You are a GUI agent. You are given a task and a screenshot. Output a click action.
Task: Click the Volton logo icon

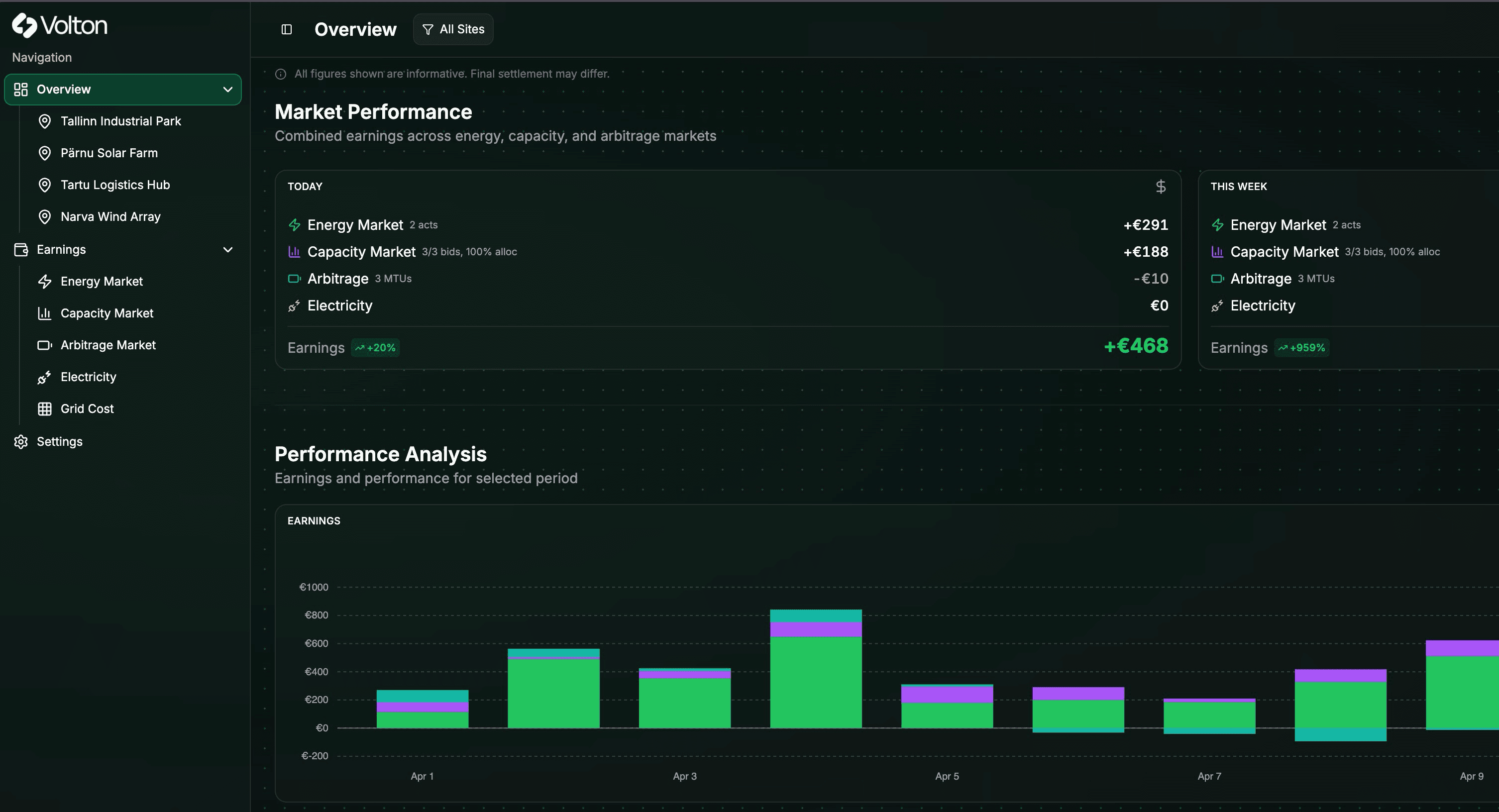tap(24, 25)
